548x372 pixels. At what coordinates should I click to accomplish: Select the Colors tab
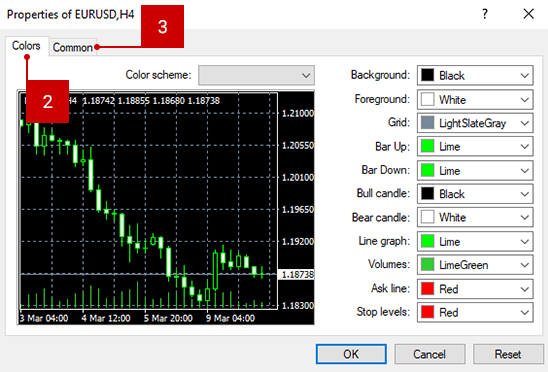26,45
